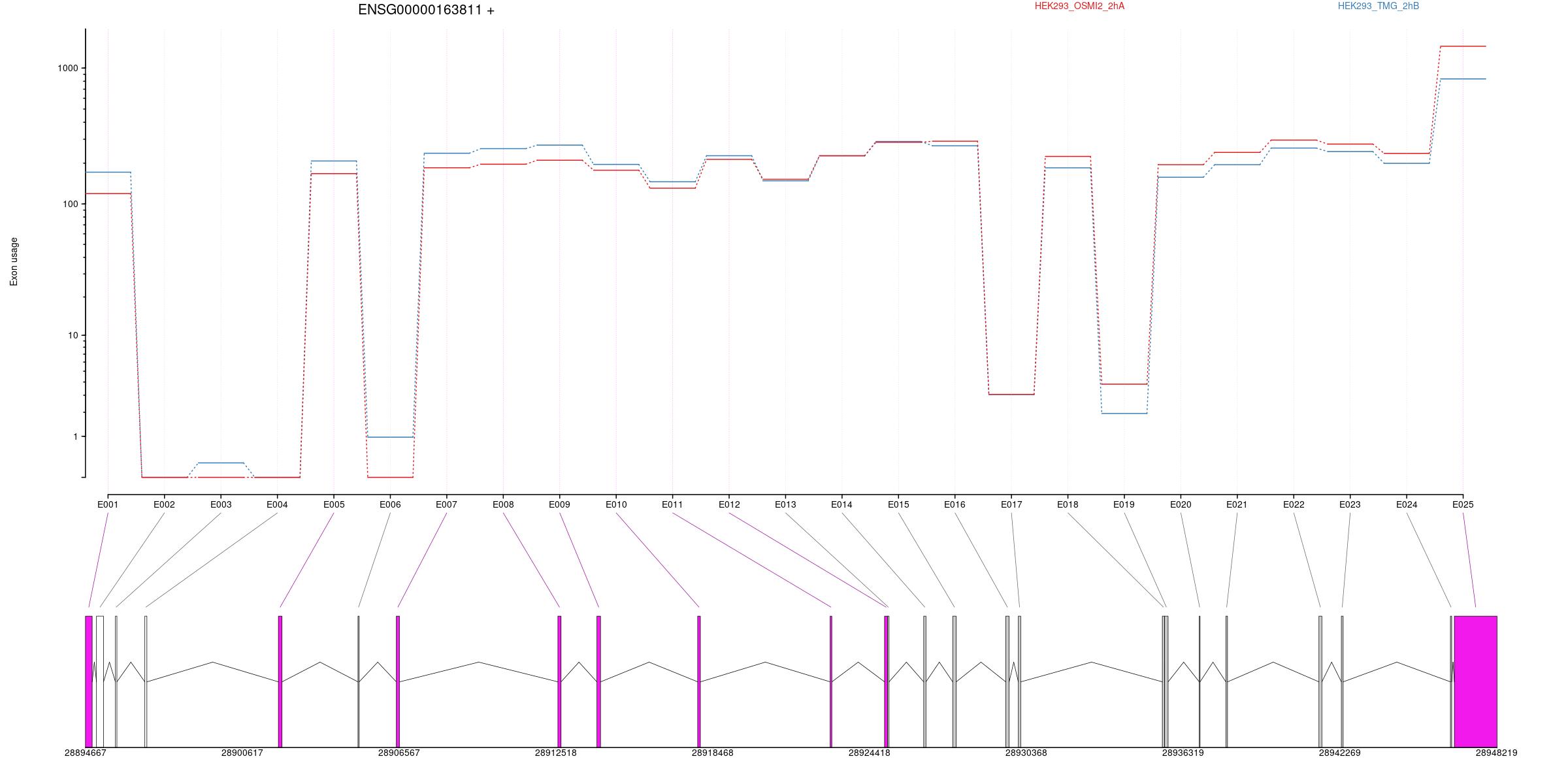Click the gene title ENSG00000163811 +
Image resolution: width=1568 pixels, height=784 pixels.
pos(426,10)
